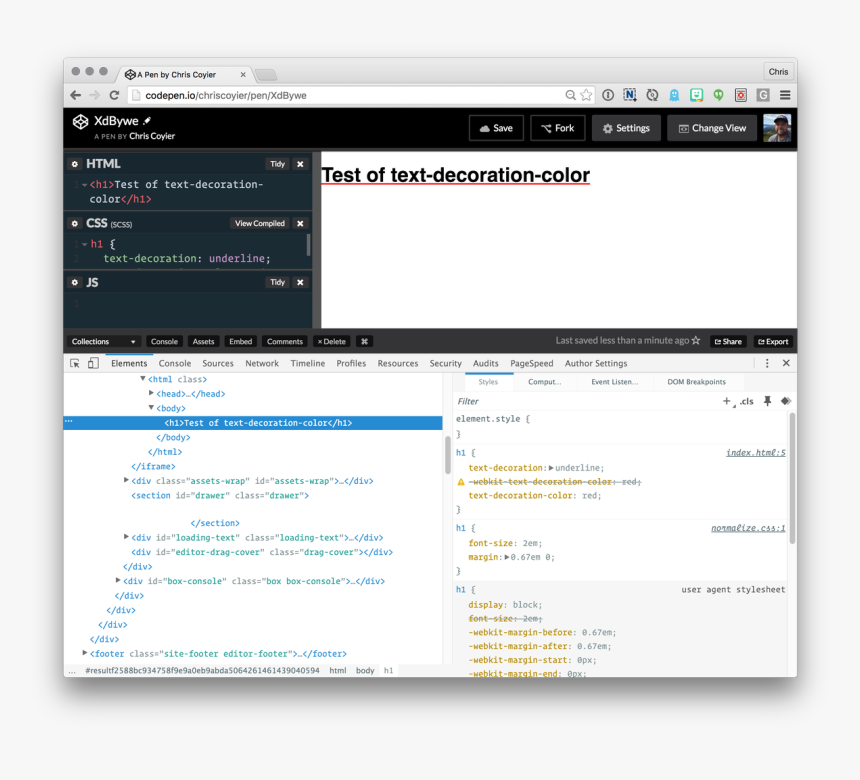
Task: Open HTML editor settings gear
Action: 75,164
